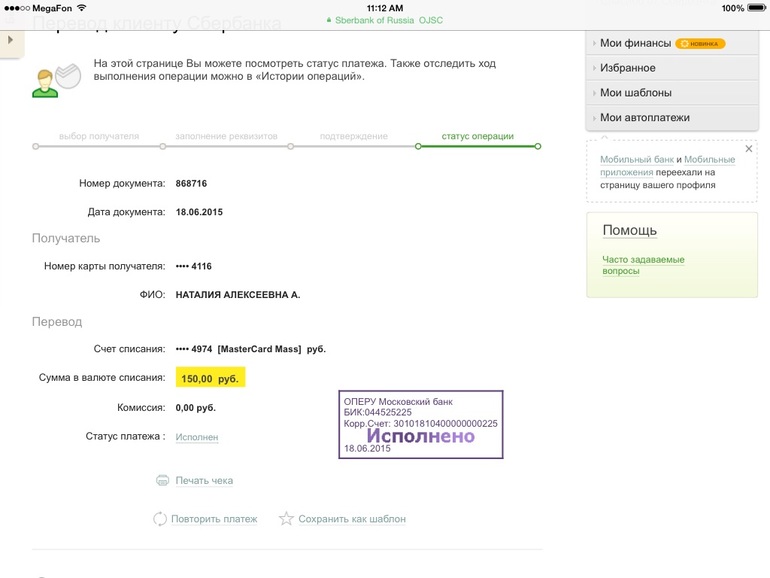
Task: Tap the battery indicator in status bar
Action: pos(755,8)
